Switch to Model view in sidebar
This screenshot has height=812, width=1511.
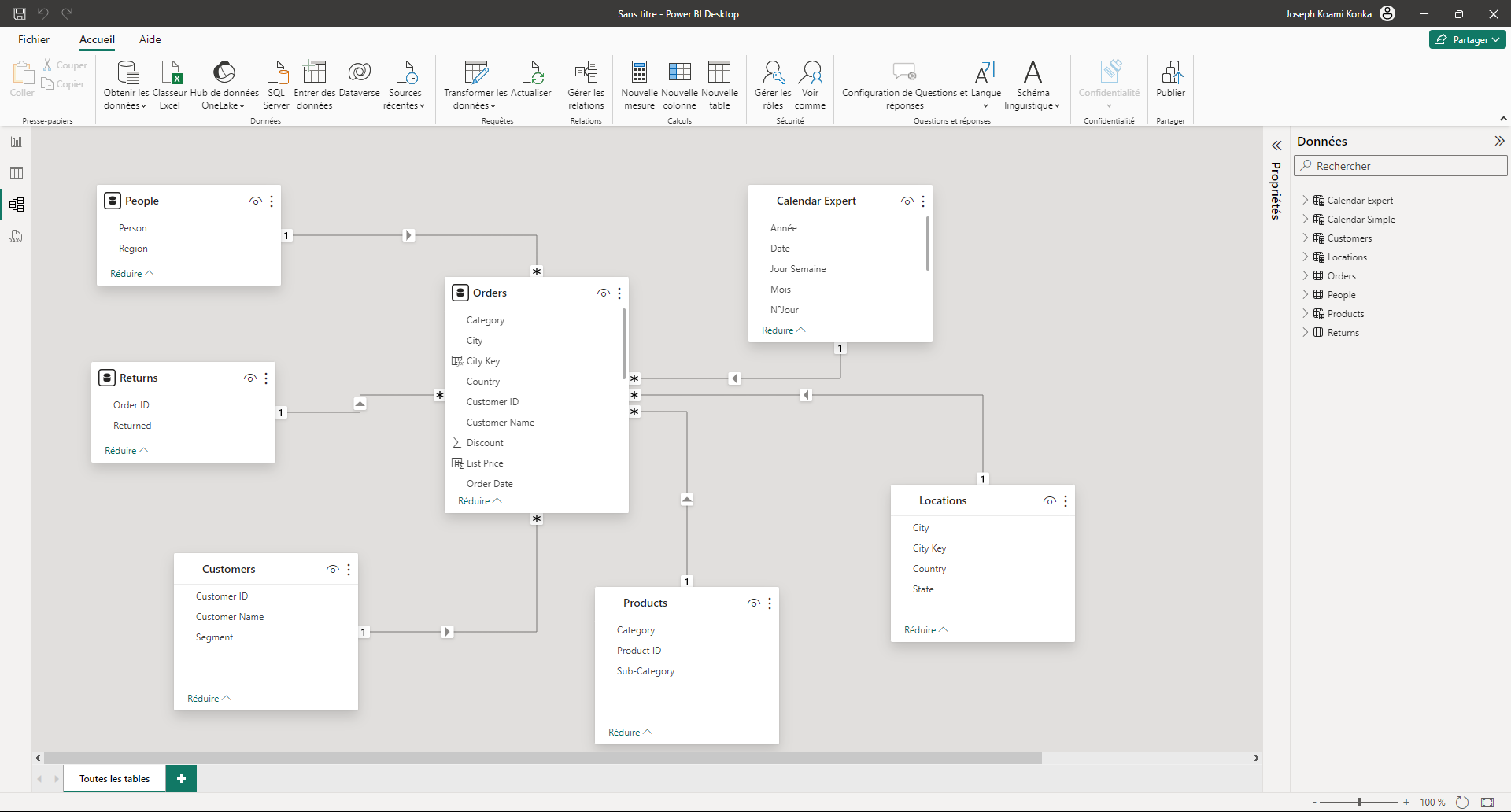(x=17, y=205)
